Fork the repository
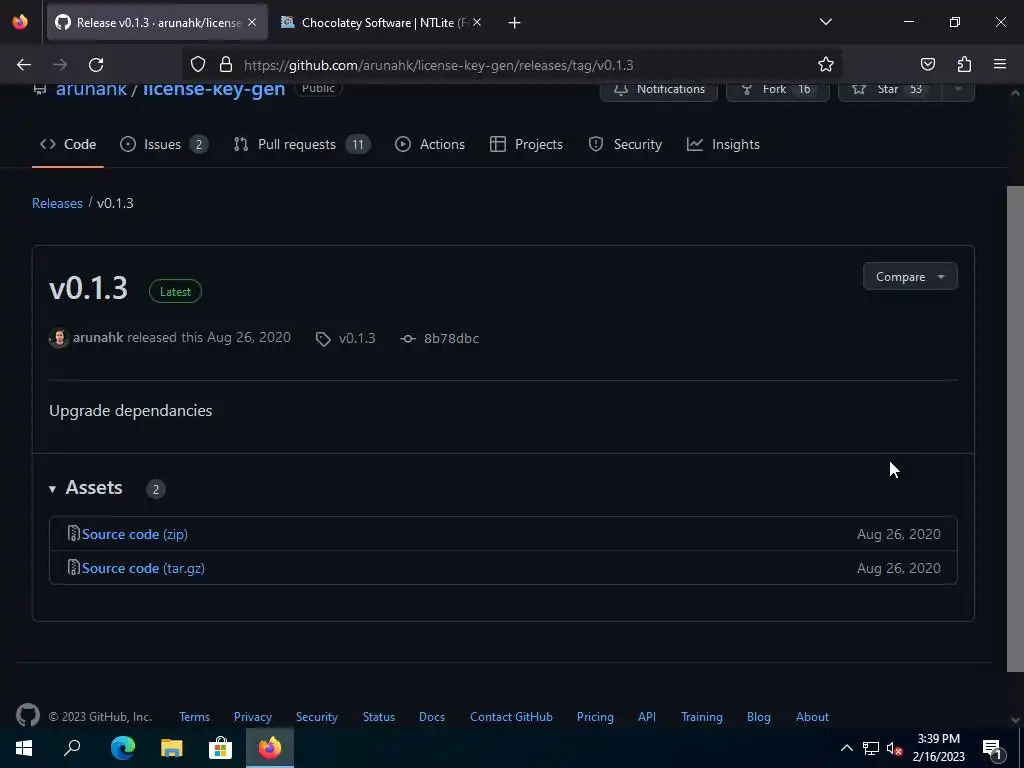The width and height of the screenshot is (1024, 768). click(778, 89)
